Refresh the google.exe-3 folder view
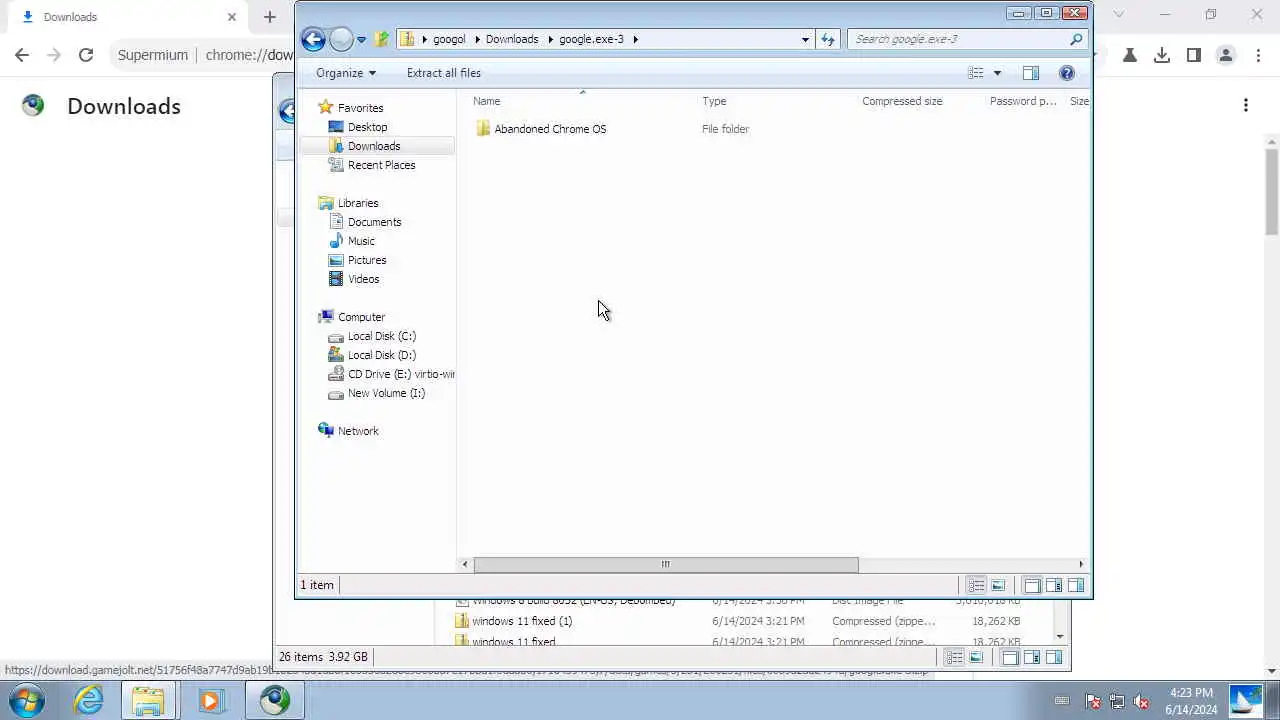Image resolution: width=1280 pixels, height=720 pixels. pyautogui.click(x=828, y=39)
